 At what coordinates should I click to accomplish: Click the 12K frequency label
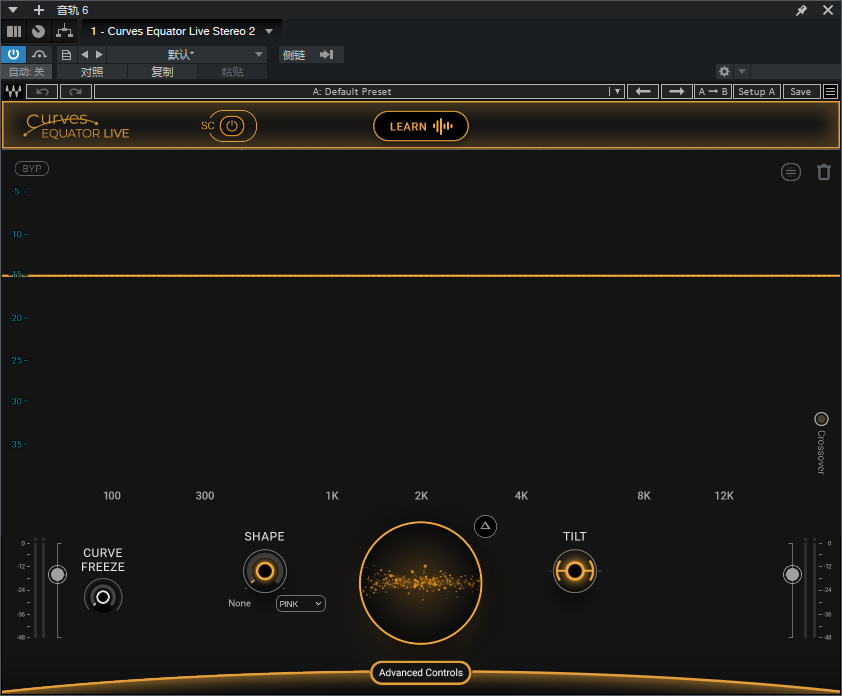click(x=724, y=496)
